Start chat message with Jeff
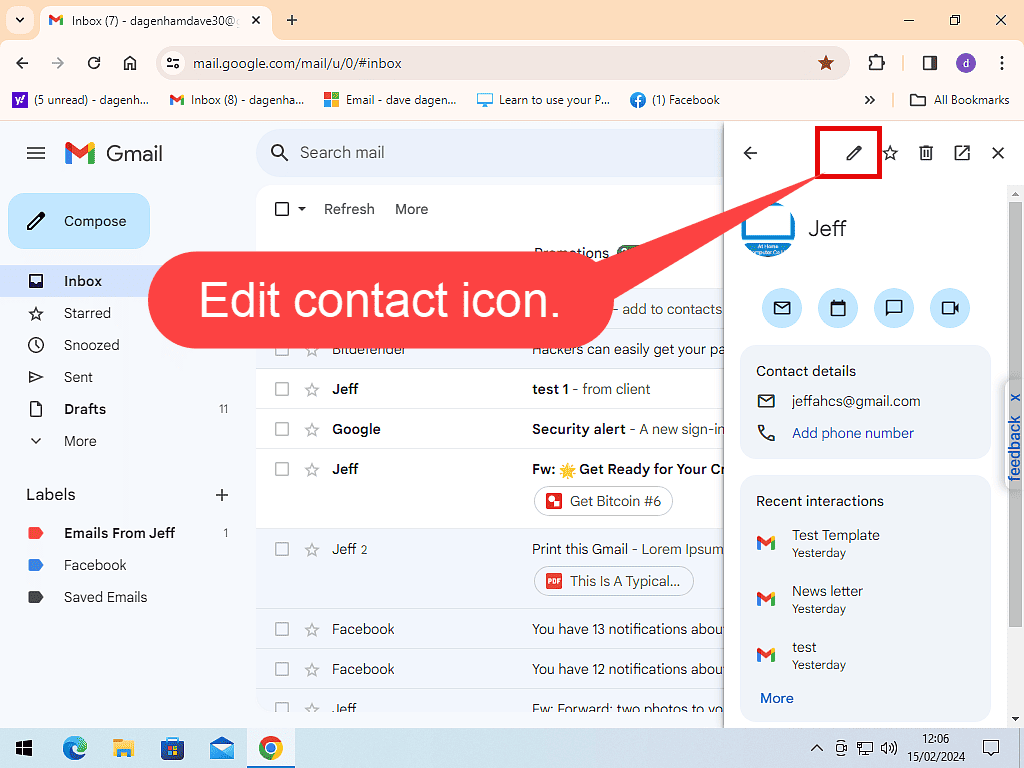 click(x=894, y=308)
